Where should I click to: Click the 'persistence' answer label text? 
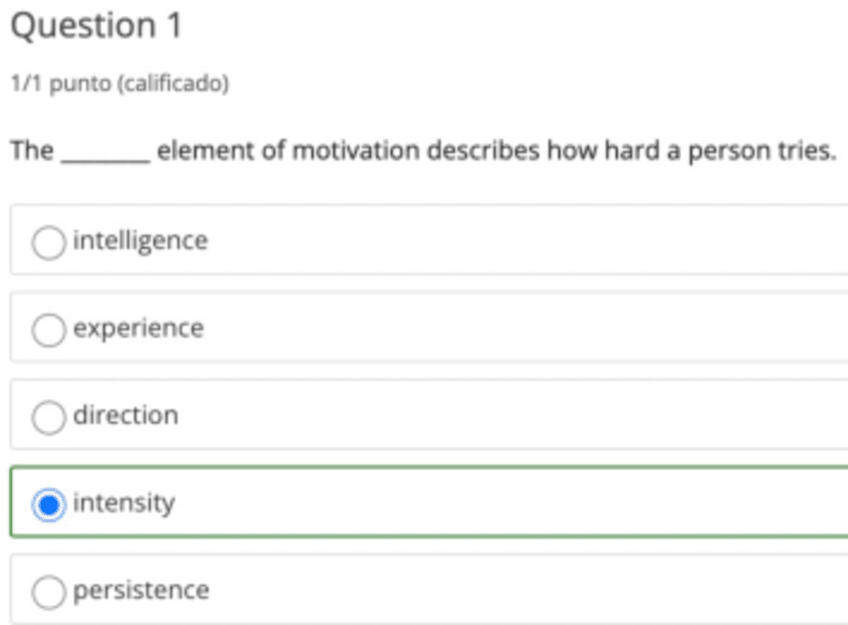[x=141, y=590]
